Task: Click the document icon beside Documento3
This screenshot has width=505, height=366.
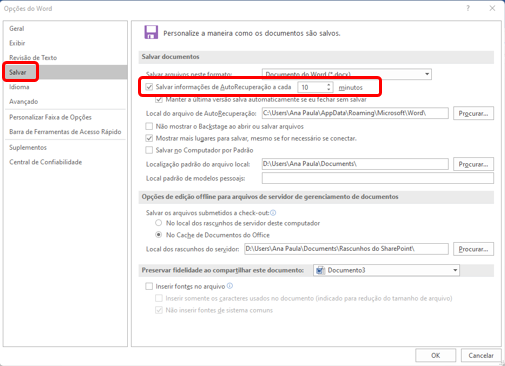Action: 320,270
